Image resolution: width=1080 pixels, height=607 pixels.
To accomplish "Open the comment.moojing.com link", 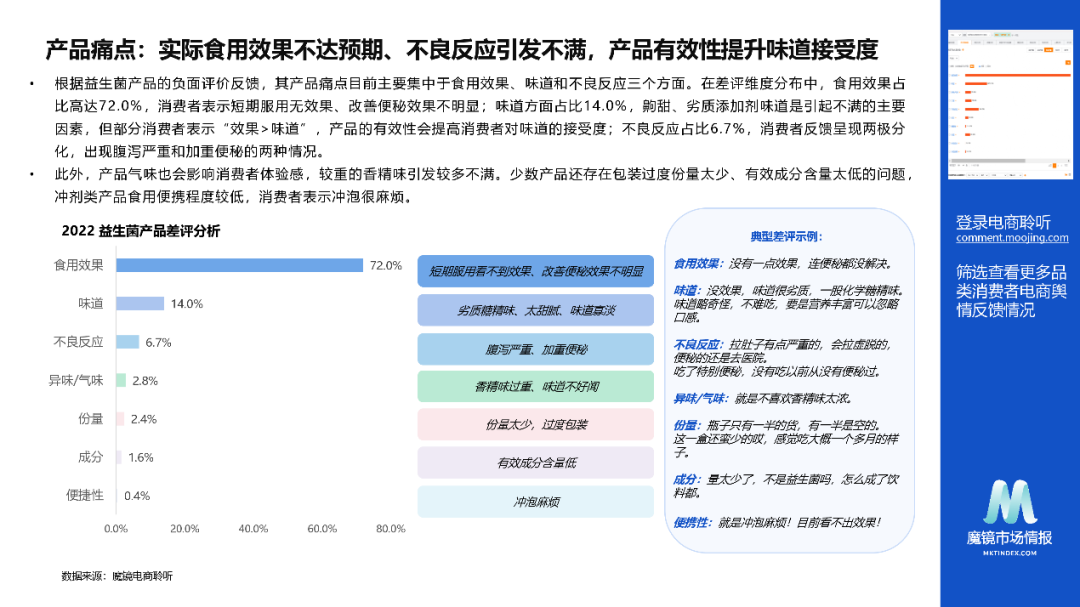I will (x=1011, y=238).
